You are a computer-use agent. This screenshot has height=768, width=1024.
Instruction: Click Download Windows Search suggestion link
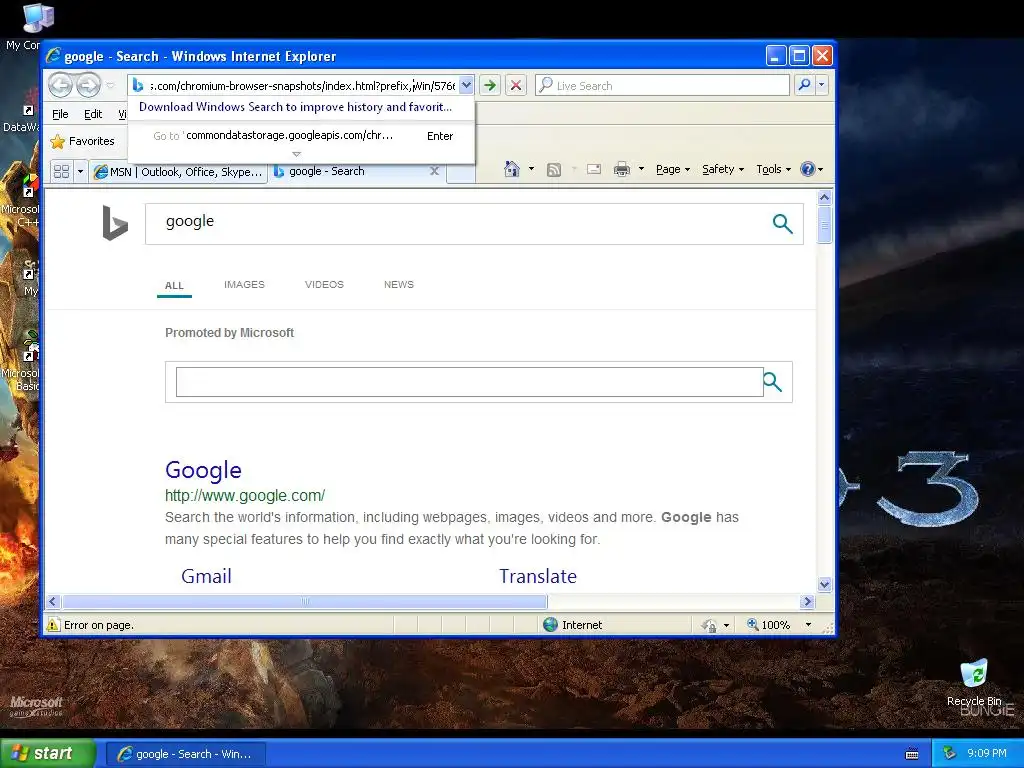point(295,107)
